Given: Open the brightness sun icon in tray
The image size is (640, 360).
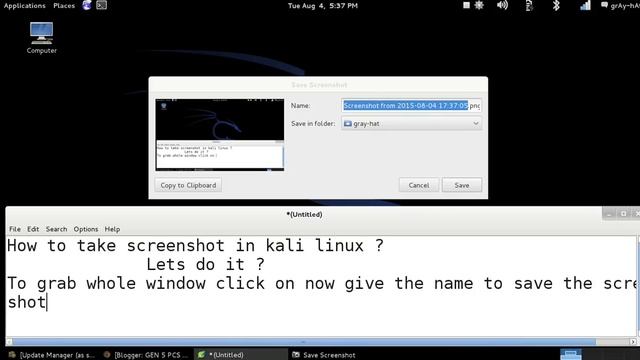Looking at the screenshot, I should (x=479, y=5).
